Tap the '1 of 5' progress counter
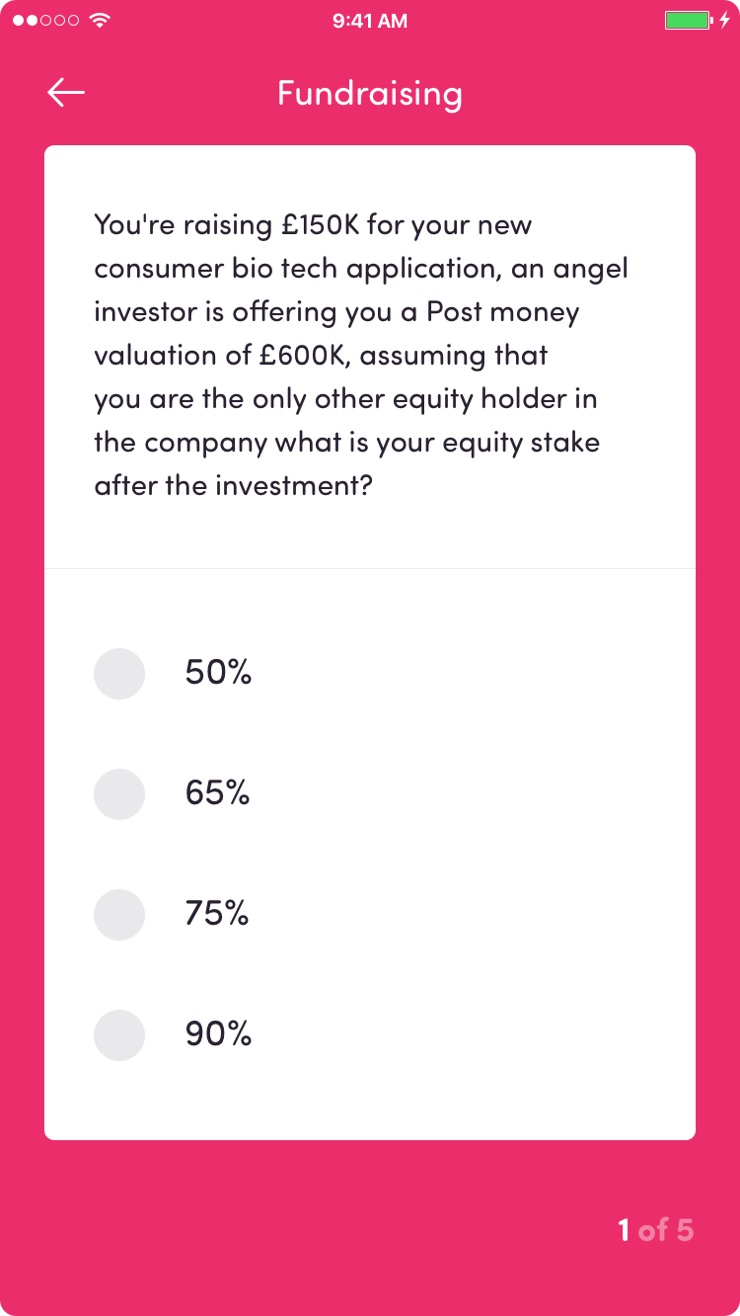Viewport: 740px width, 1316px height. click(655, 1230)
